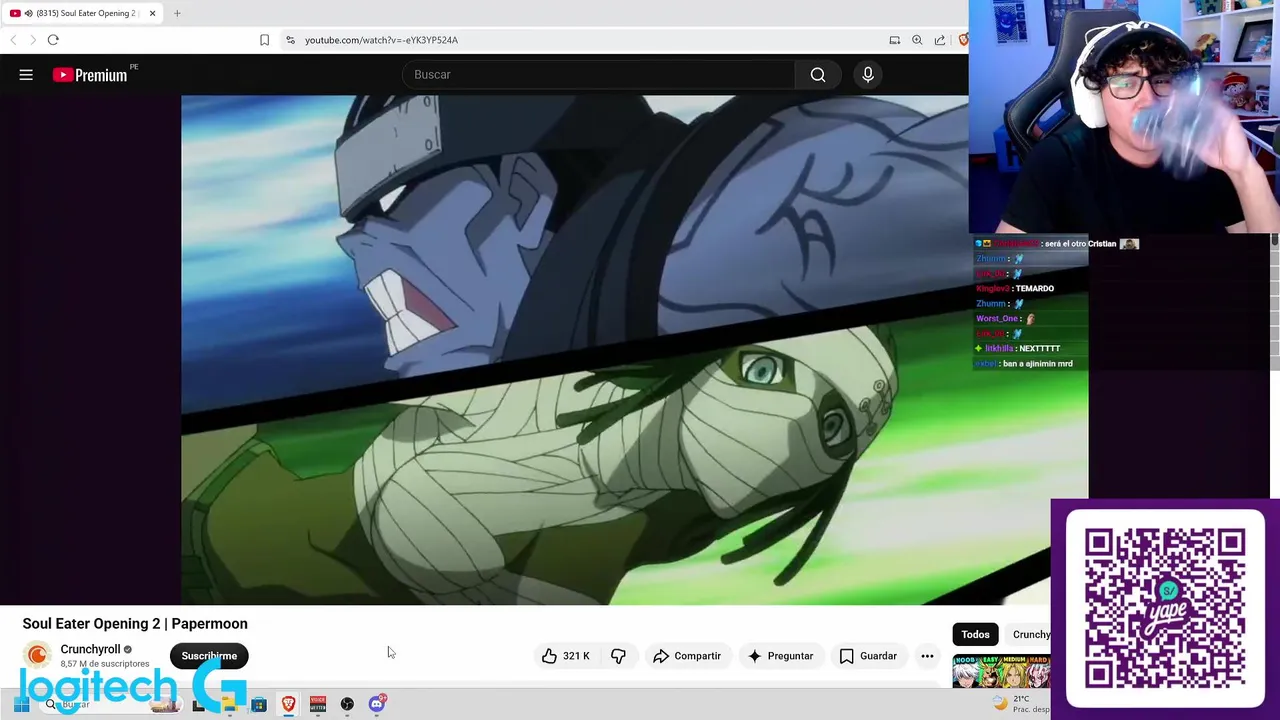1280x720 pixels.
Task: Go back with browser back arrow
Action: click(x=13, y=40)
